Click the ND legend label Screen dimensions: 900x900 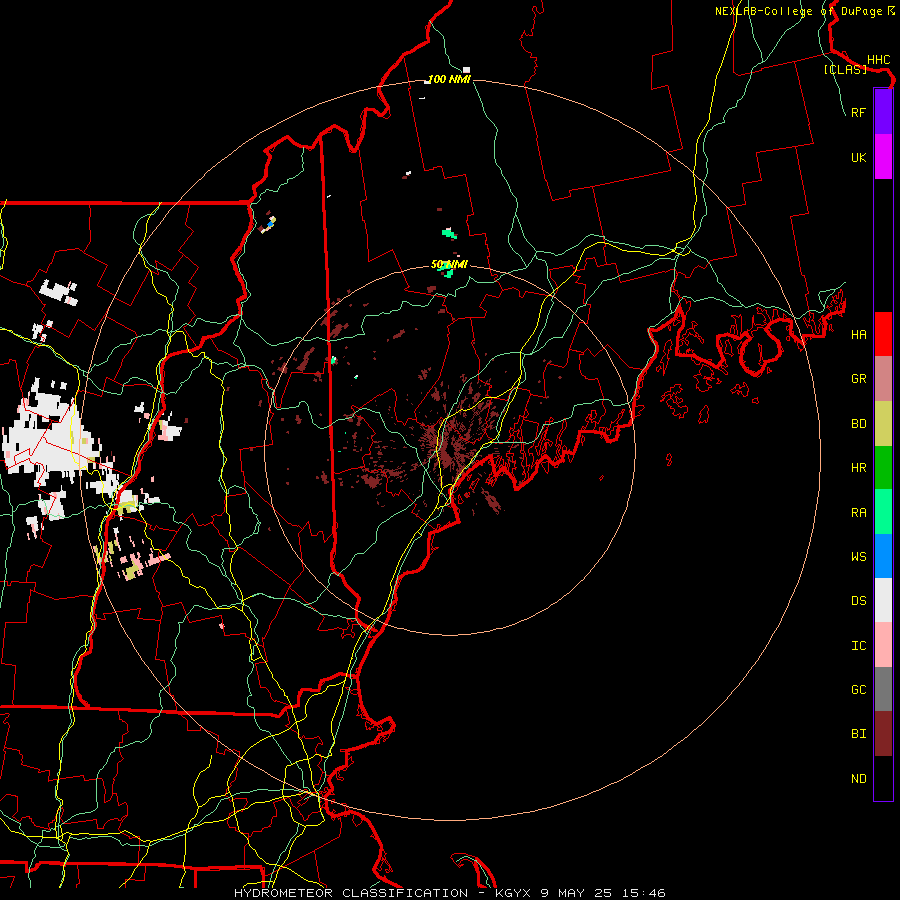point(858,779)
